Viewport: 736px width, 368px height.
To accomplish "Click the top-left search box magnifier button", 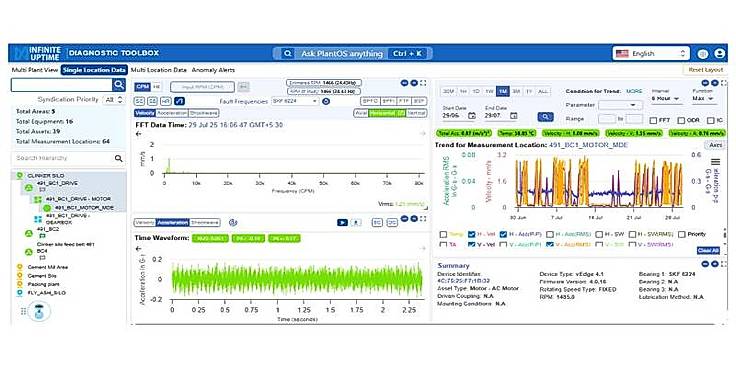I will [119, 84].
